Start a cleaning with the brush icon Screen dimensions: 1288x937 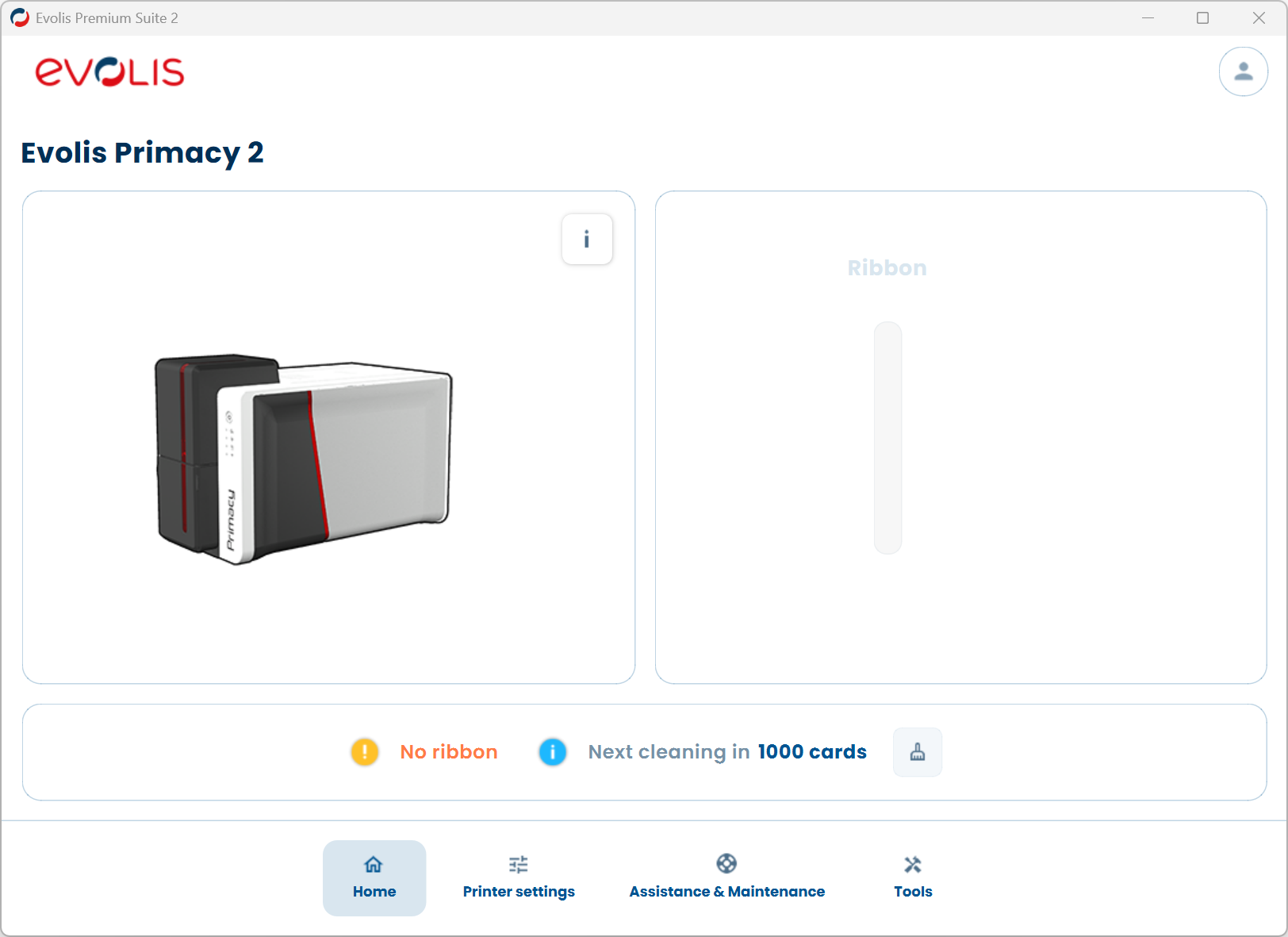917,751
